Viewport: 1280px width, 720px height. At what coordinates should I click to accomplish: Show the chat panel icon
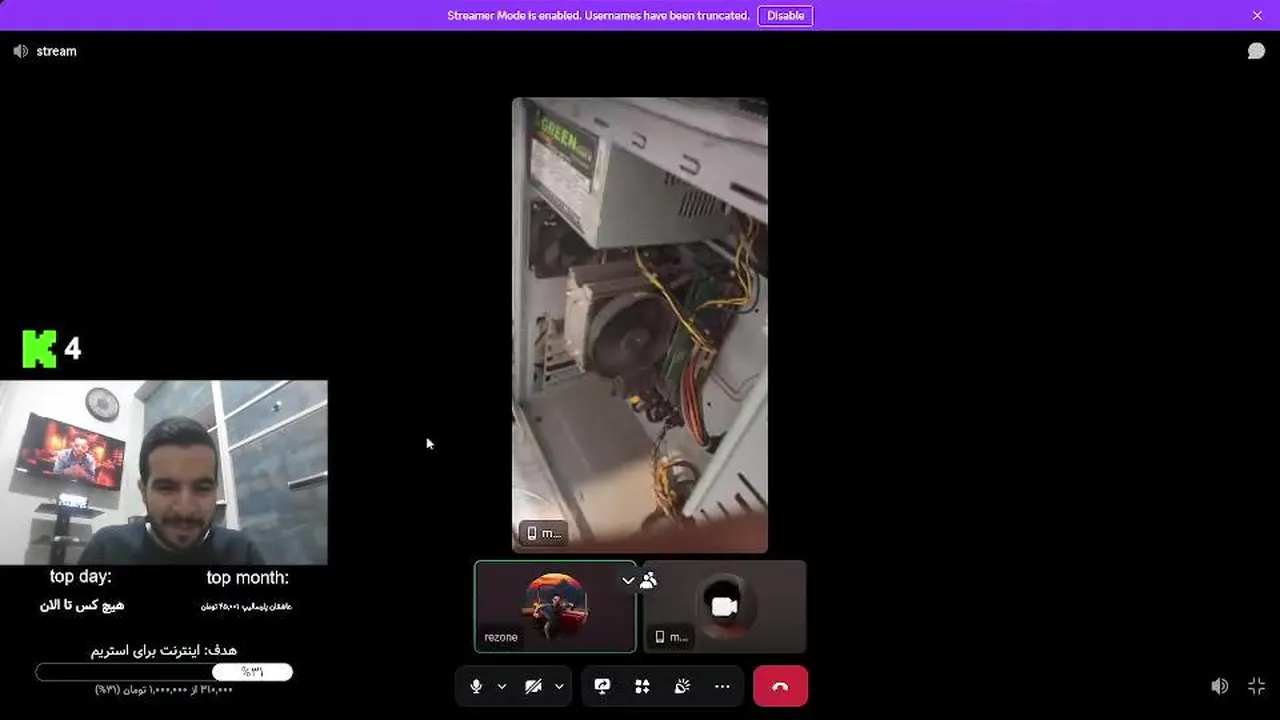tap(1256, 51)
